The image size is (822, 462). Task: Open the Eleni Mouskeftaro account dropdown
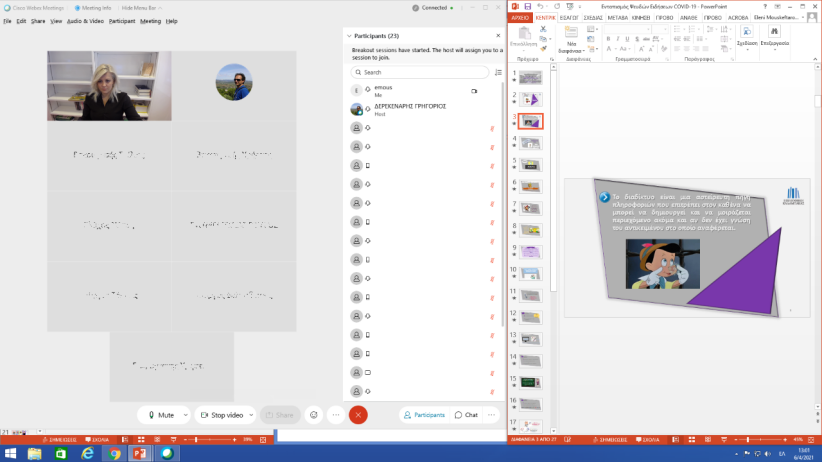(x=778, y=17)
